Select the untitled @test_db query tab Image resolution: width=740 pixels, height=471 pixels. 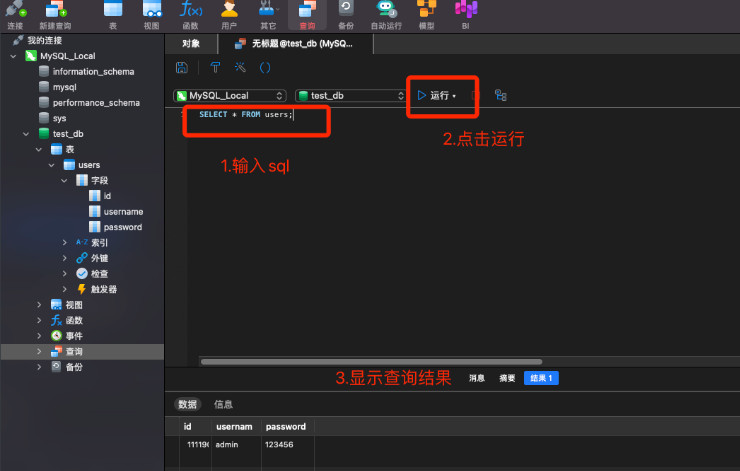[295, 43]
